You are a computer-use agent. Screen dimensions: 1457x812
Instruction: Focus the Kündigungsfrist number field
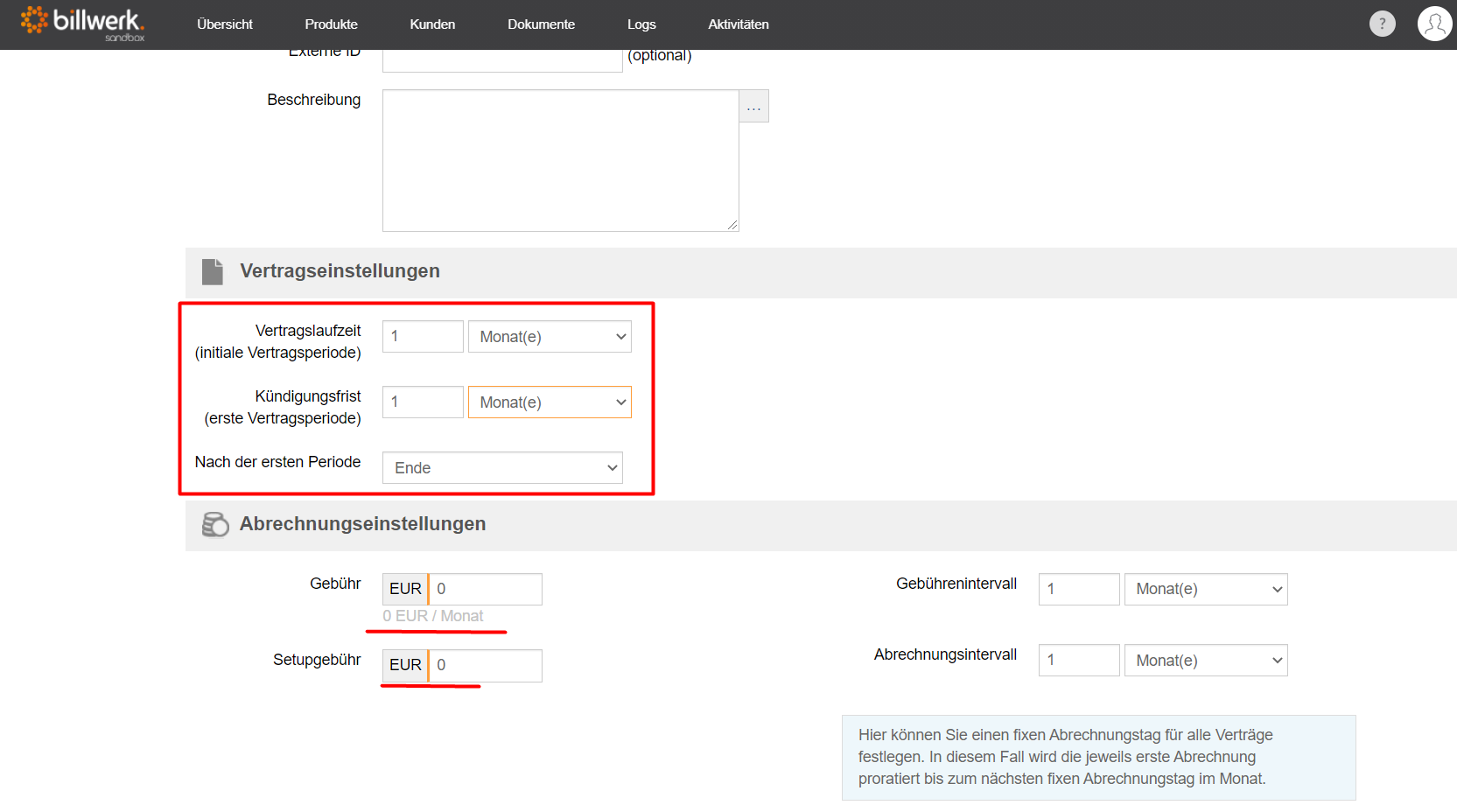pos(423,402)
